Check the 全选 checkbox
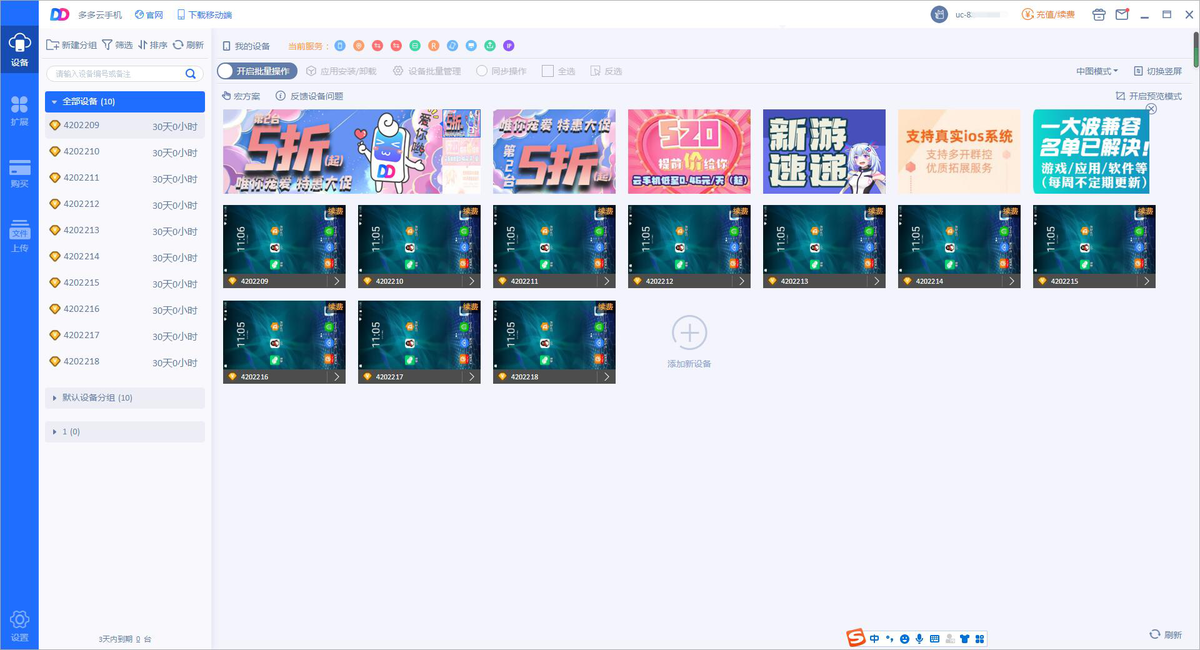This screenshot has width=1200, height=650. [x=547, y=71]
